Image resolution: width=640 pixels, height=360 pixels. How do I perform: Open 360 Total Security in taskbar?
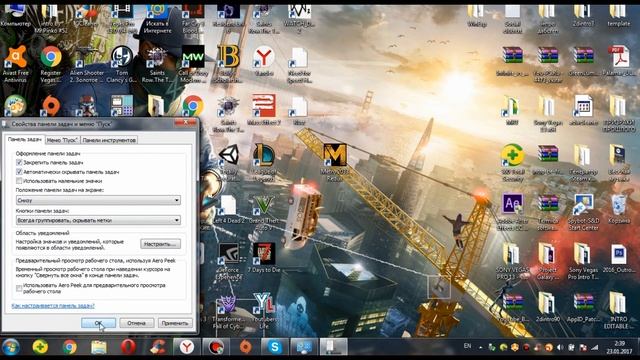point(40,347)
